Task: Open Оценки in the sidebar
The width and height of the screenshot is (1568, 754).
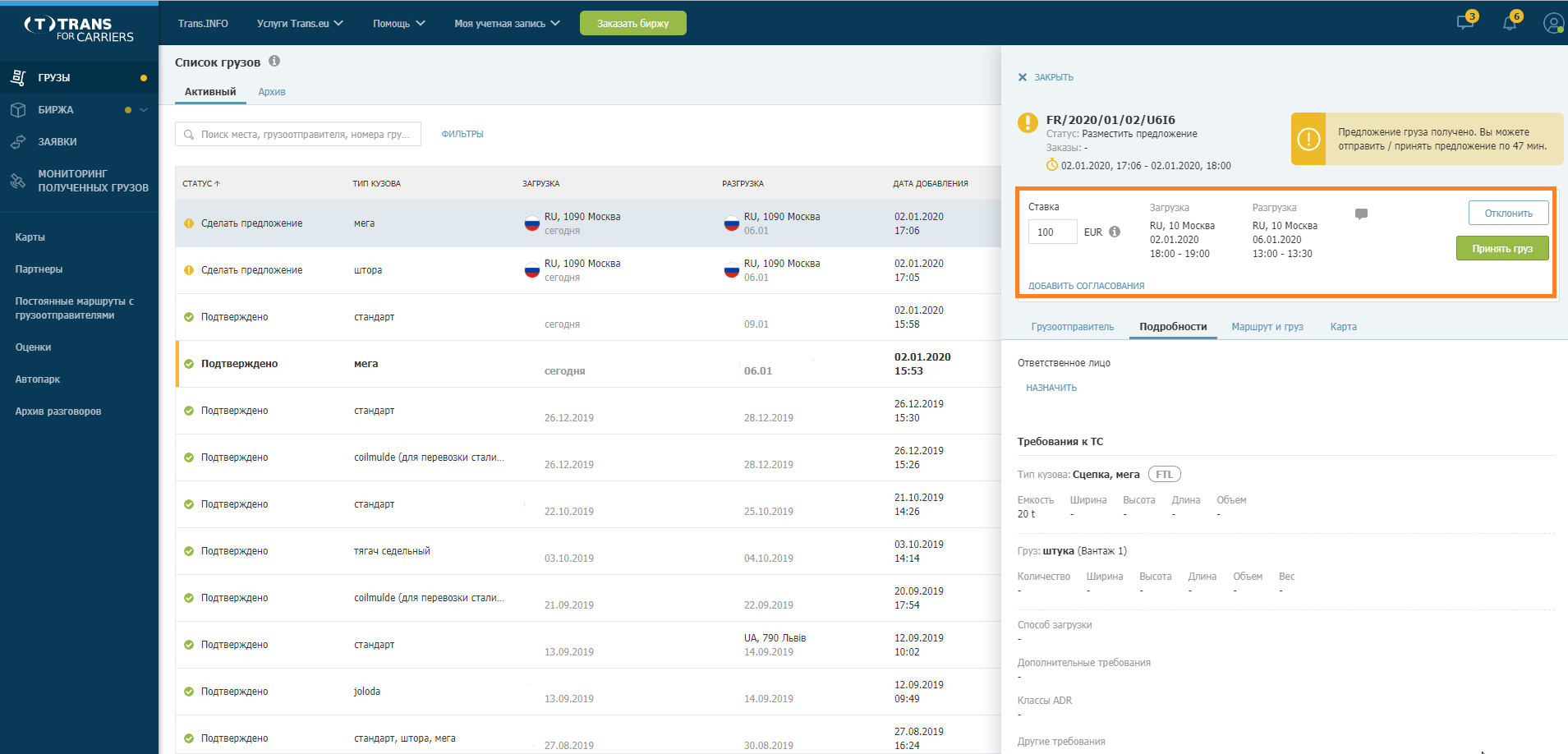Action: click(33, 347)
